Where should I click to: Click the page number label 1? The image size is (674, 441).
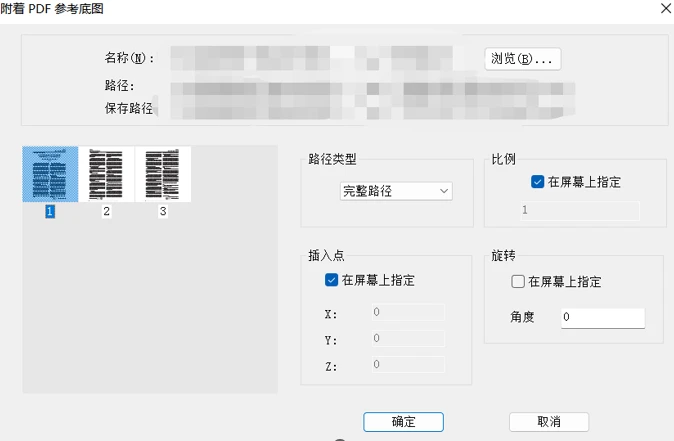coord(50,211)
